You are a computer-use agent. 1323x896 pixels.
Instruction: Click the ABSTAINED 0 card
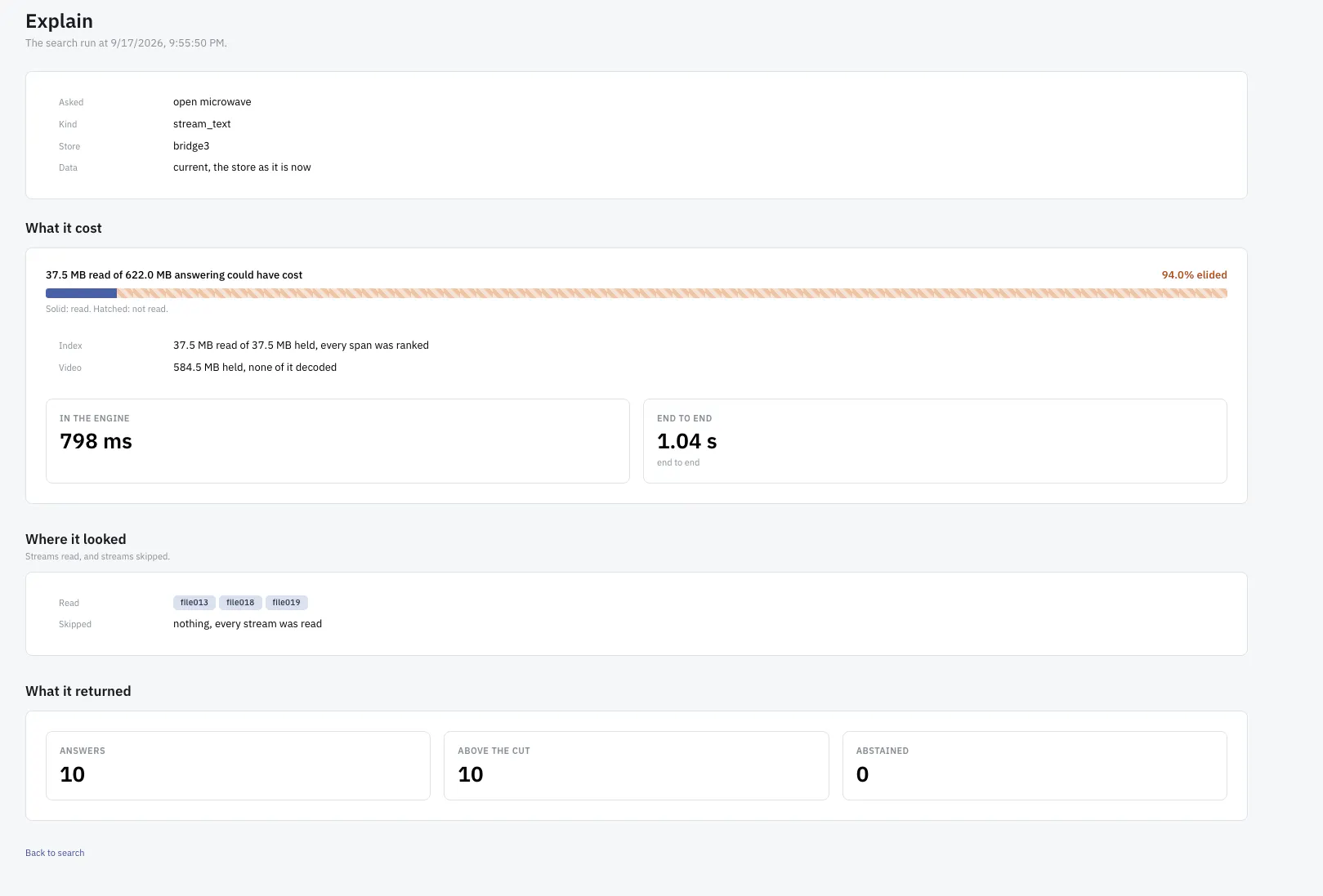(1035, 765)
